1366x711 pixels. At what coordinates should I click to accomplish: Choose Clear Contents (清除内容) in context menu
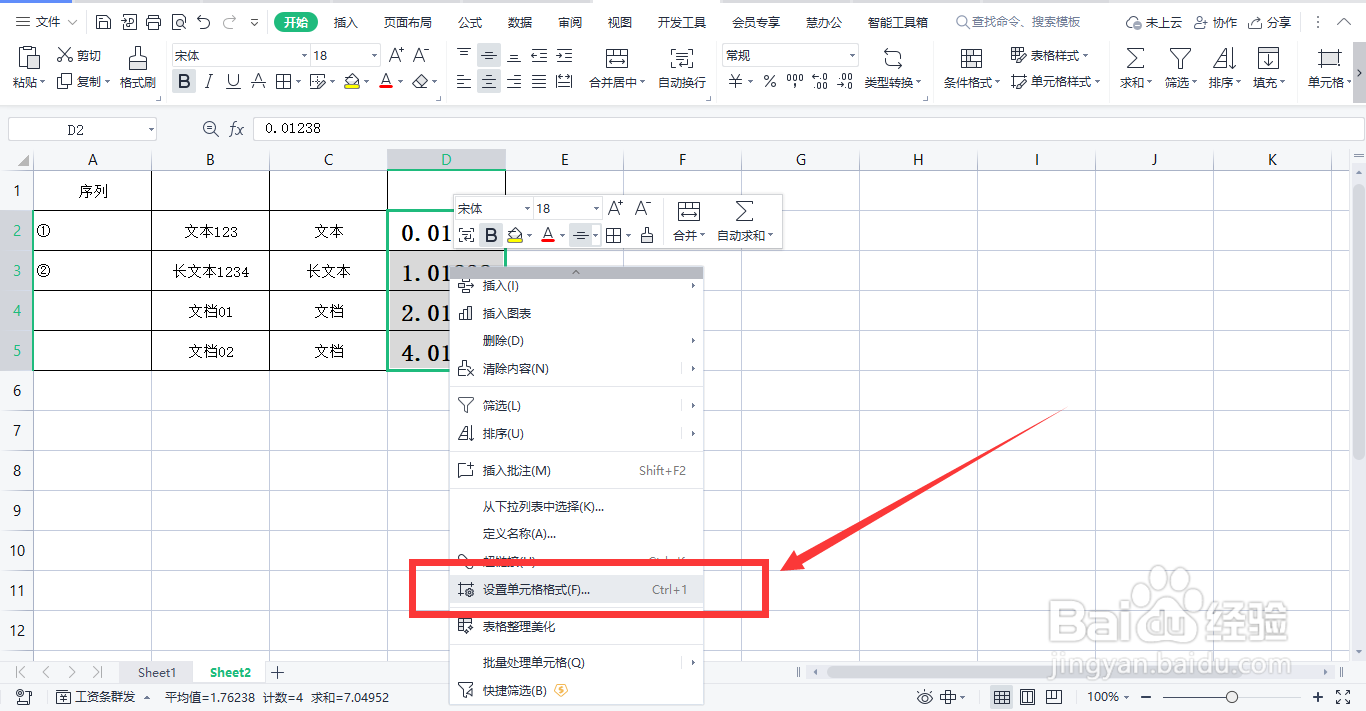577,369
